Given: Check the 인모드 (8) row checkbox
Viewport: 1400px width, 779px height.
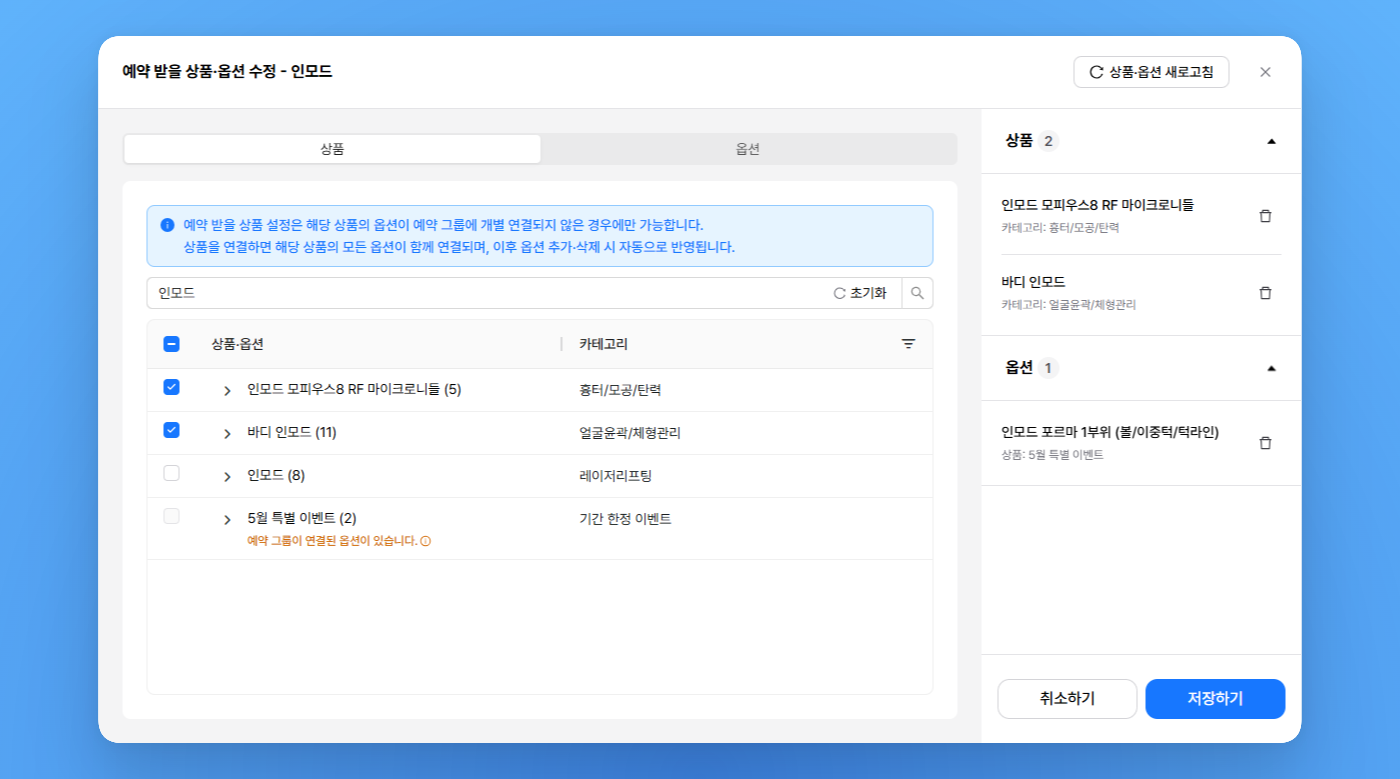Looking at the screenshot, I should coord(171,474).
